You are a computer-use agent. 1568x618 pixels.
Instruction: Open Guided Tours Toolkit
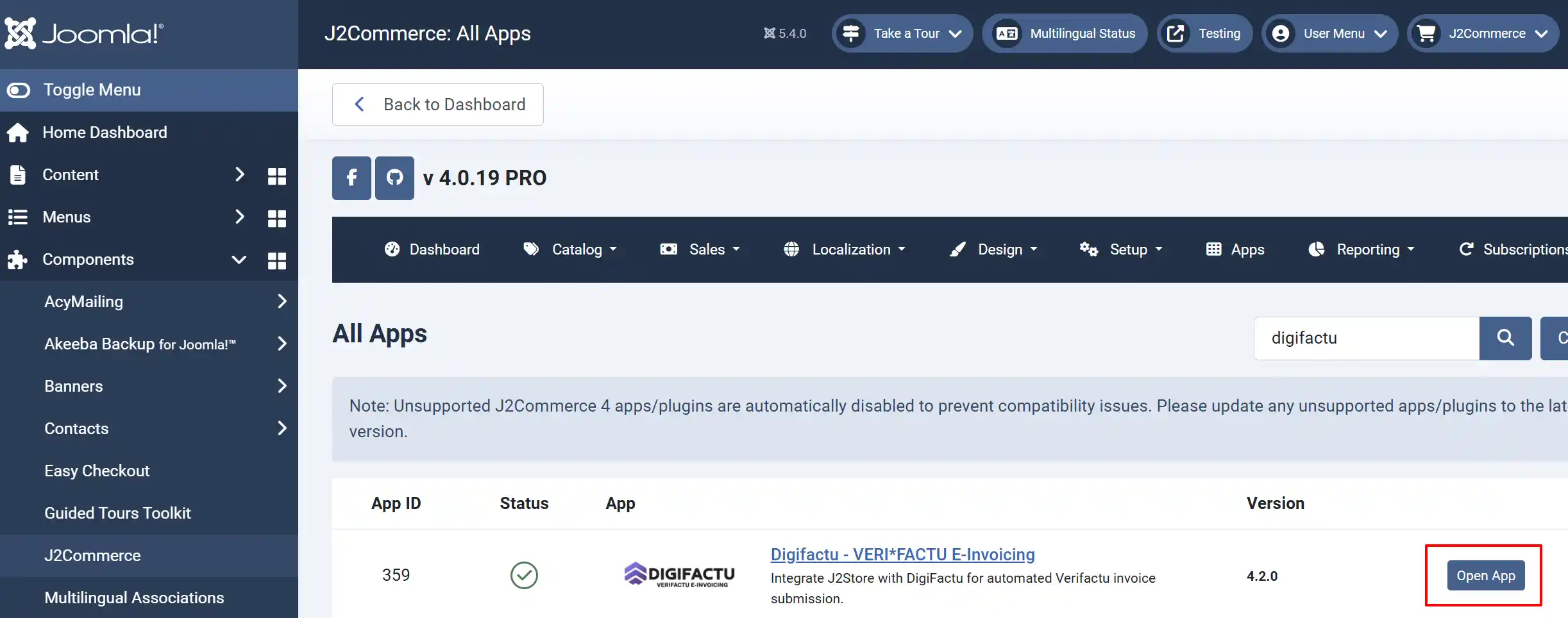tap(118, 513)
